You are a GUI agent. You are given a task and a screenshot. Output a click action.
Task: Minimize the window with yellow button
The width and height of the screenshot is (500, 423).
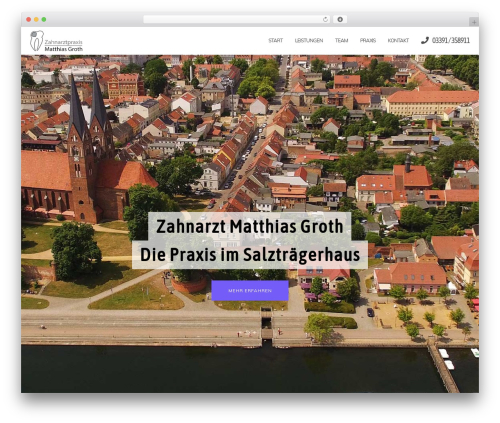click(36, 20)
